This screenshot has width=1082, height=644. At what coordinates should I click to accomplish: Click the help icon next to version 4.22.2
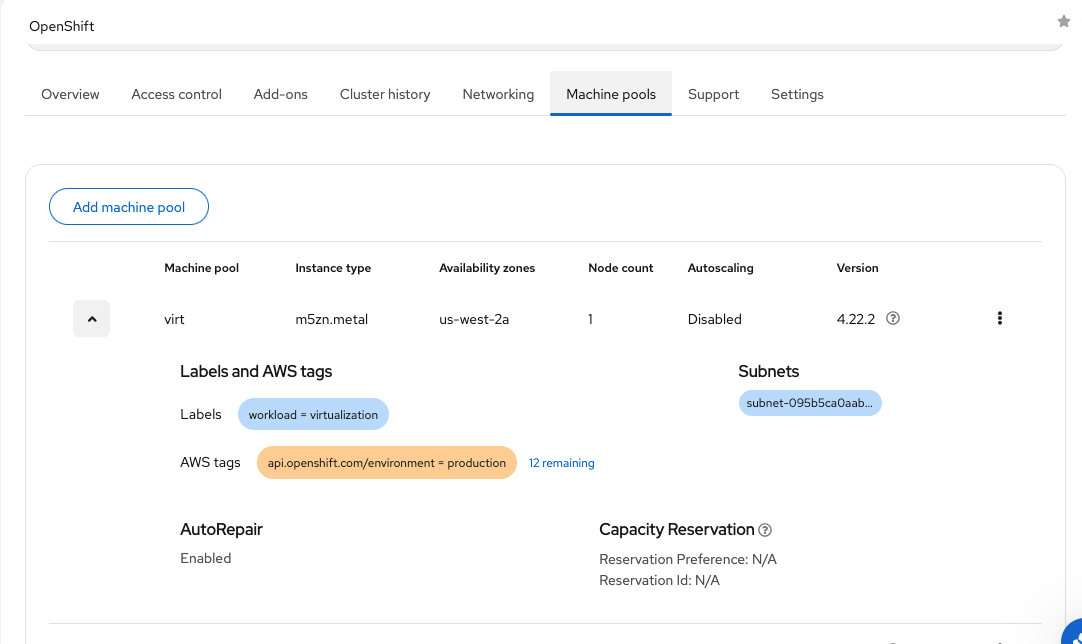click(x=893, y=318)
